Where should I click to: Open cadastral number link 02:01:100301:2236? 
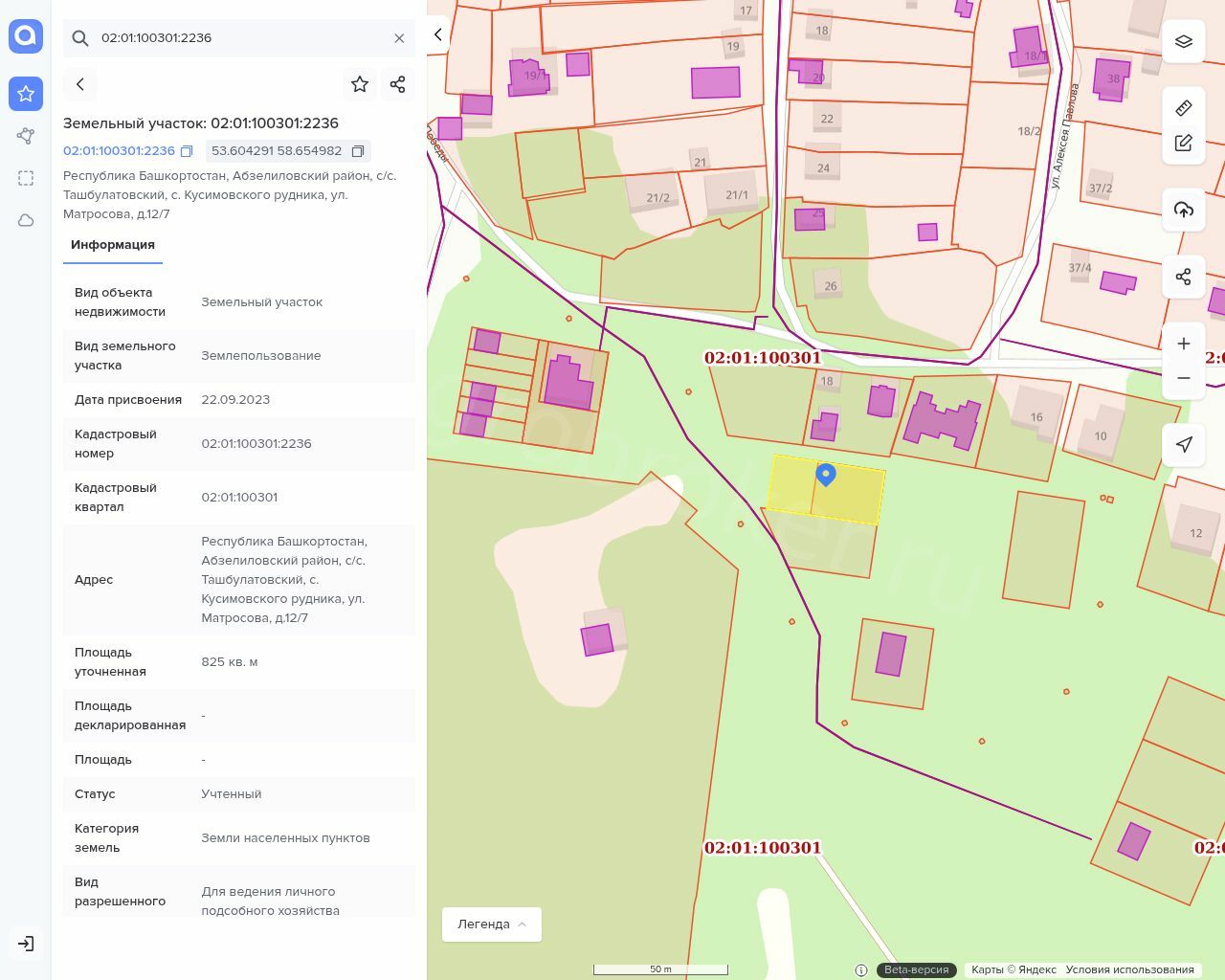click(x=119, y=151)
